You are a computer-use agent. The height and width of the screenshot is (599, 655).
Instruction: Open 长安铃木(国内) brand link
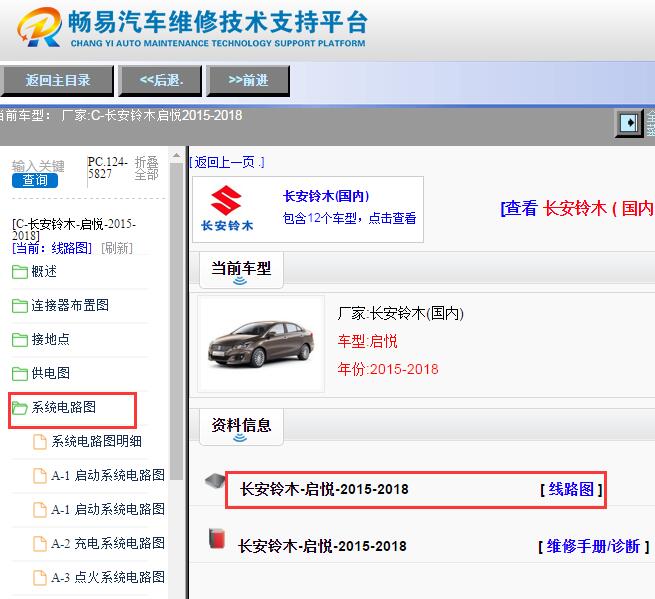point(326,196)
